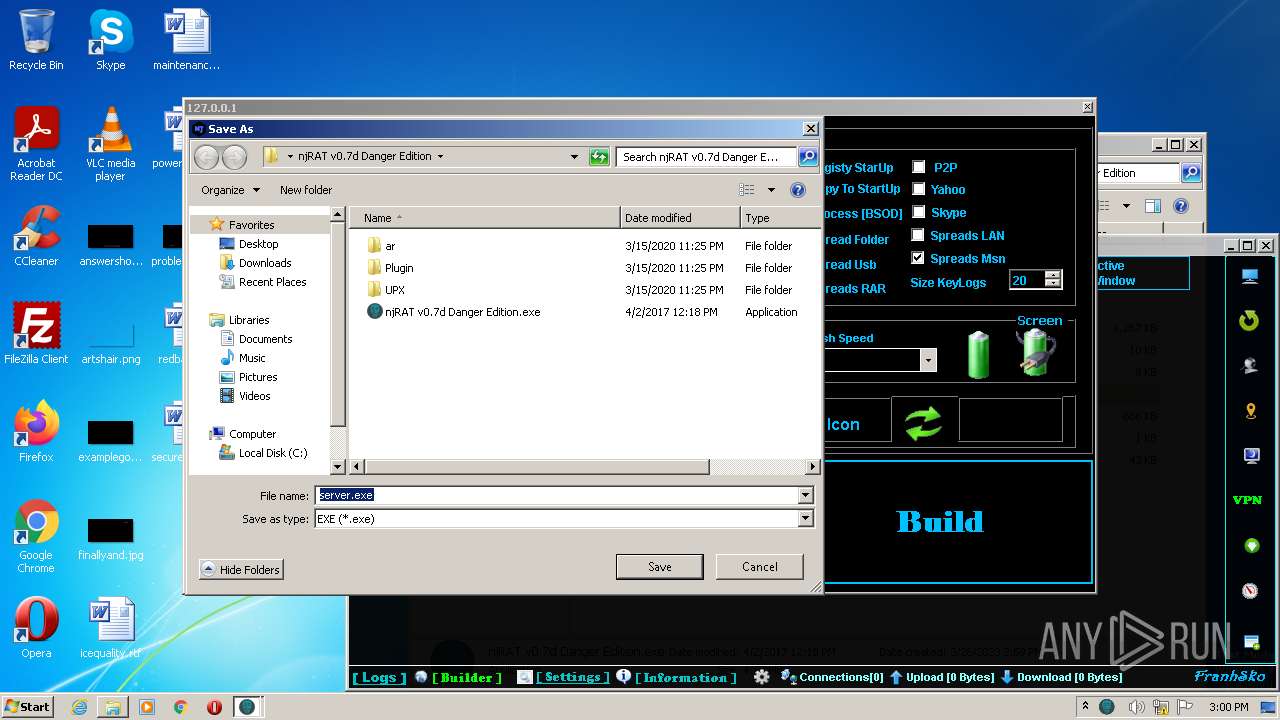Select the UPX folder
Viewport: 1280px width, 720px height.
tap(387, 290)
